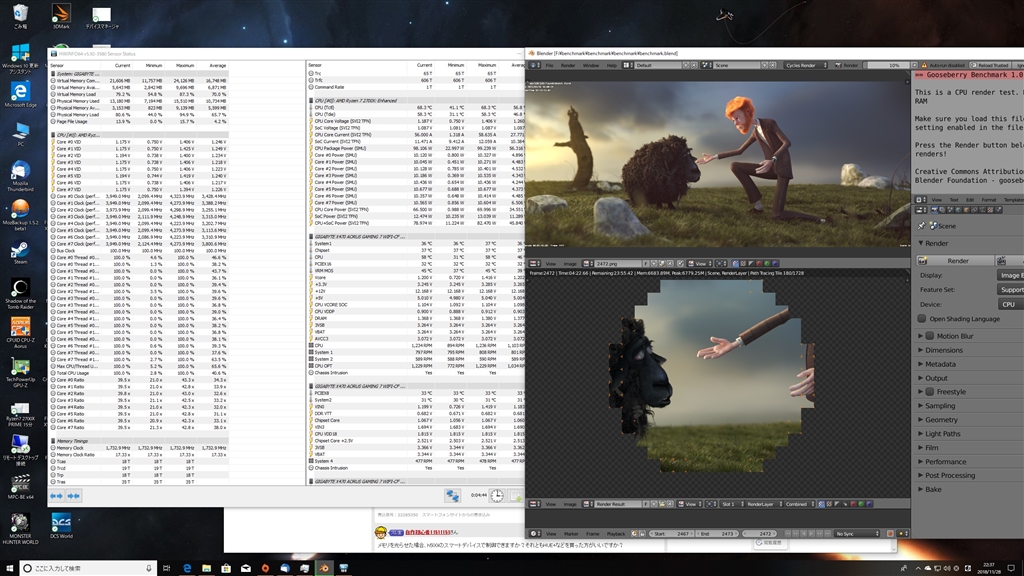Click HWiNFO left-right expand arrows icon
Image resolution: width=1024 pixels, height=576 pixels.
click(x=58, y=495)
